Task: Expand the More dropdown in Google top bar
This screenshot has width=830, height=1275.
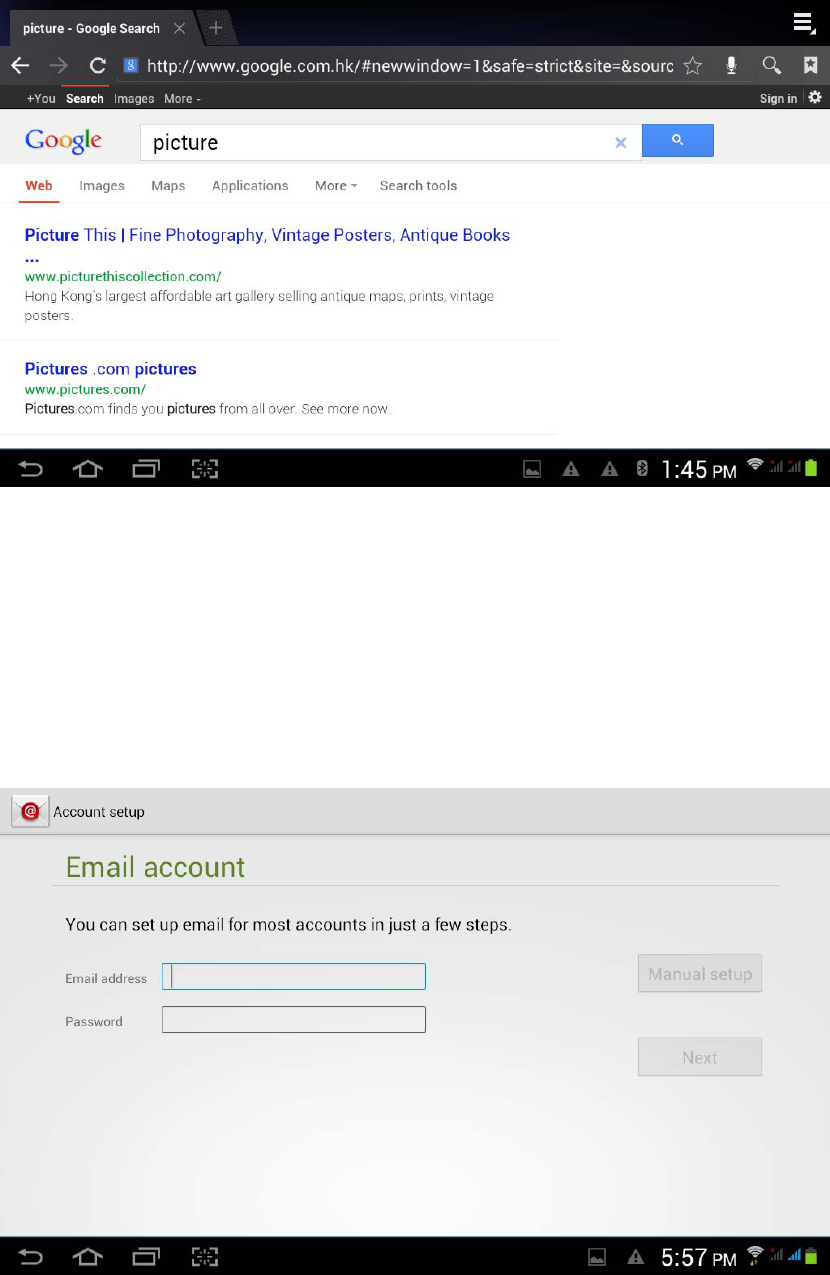Action: pyautogui.click(x=182, y=99)
